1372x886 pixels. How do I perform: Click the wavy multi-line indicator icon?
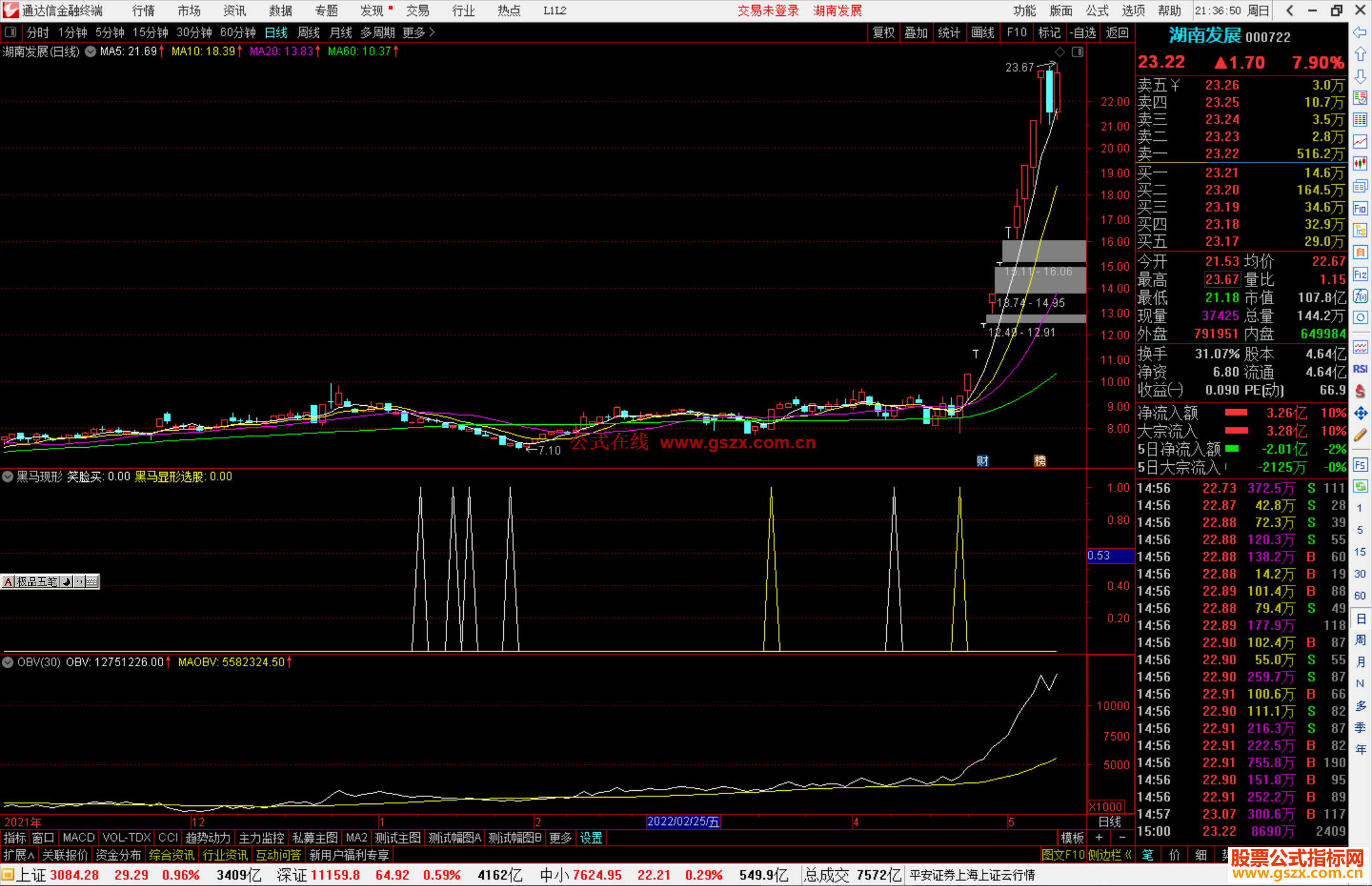[1360, 347]
